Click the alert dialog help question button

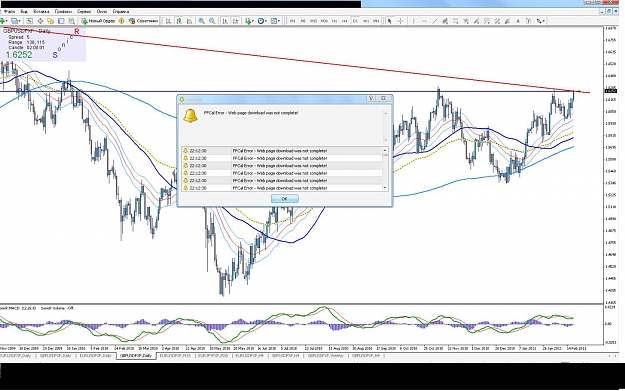371,98
